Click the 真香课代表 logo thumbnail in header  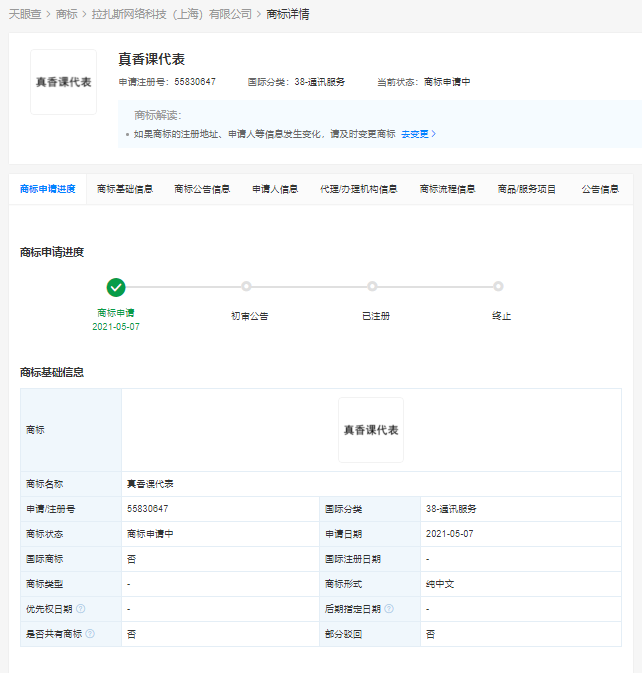pos(63,82)
